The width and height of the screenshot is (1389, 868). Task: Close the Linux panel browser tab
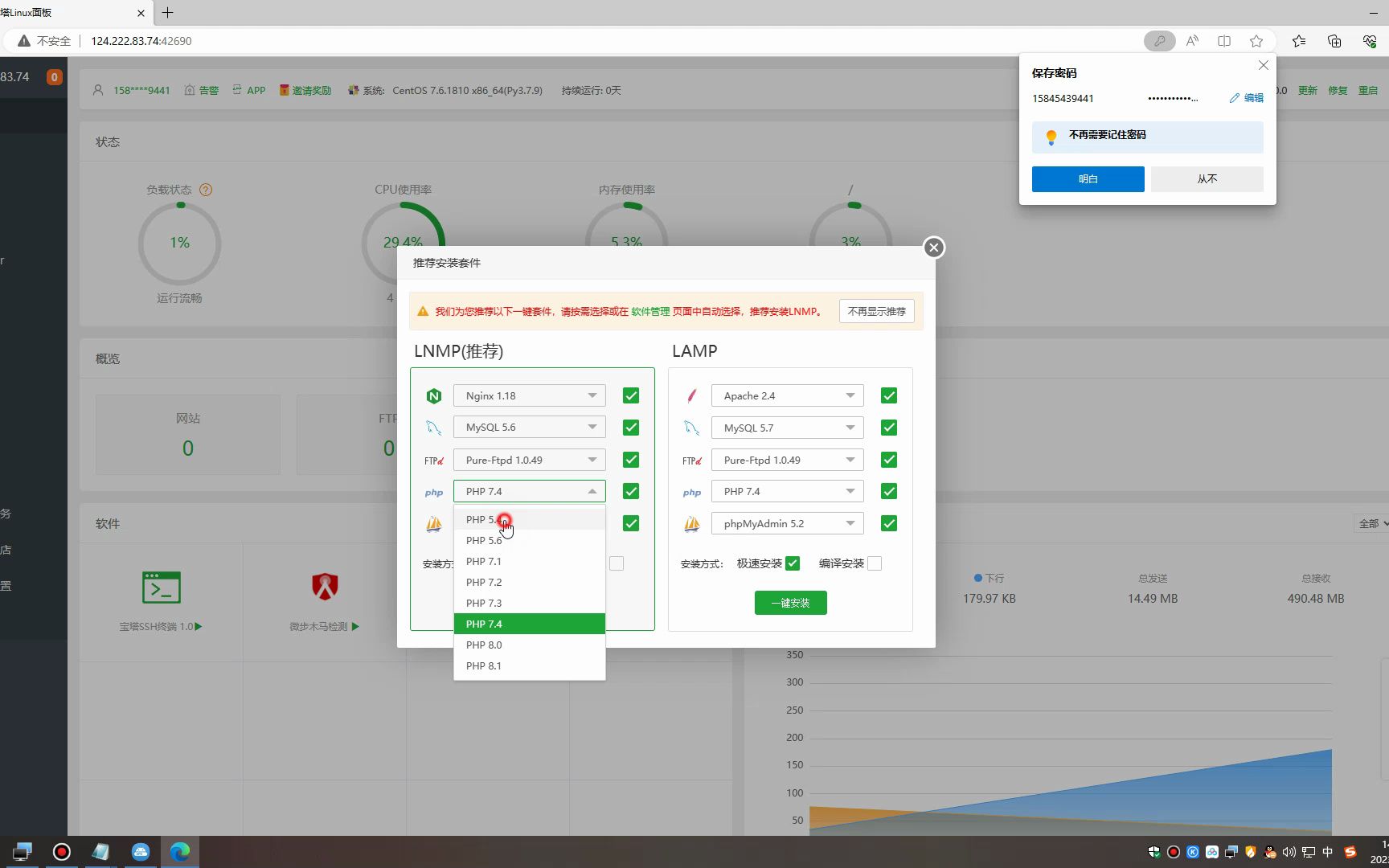click(x=141, y=13)
